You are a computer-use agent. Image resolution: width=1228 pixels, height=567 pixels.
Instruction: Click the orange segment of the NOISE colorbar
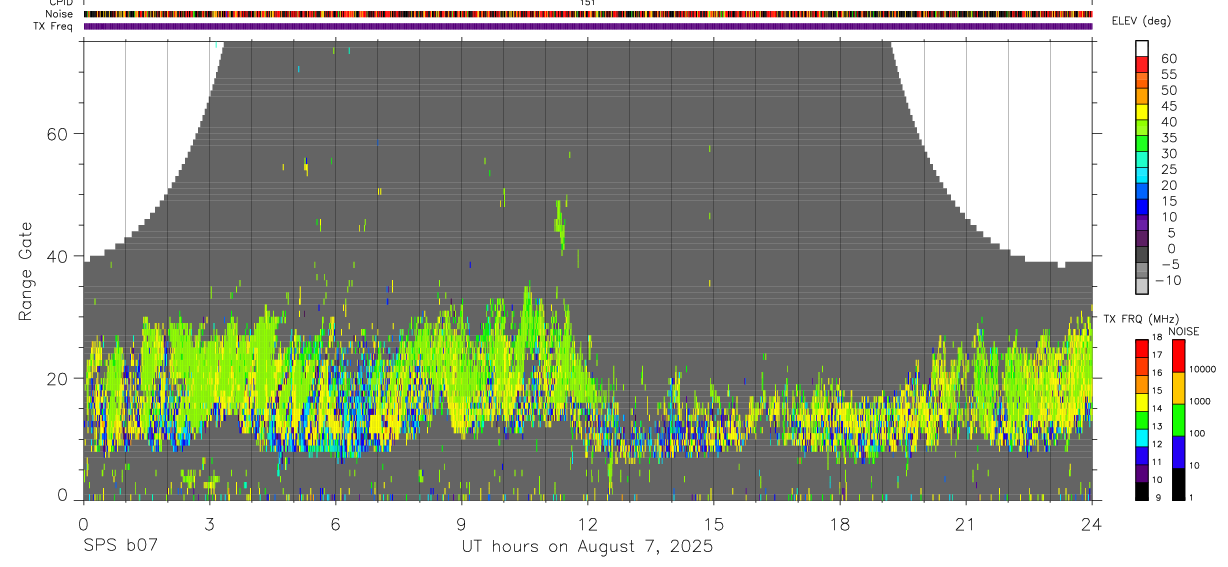(x=1178, y=387)
